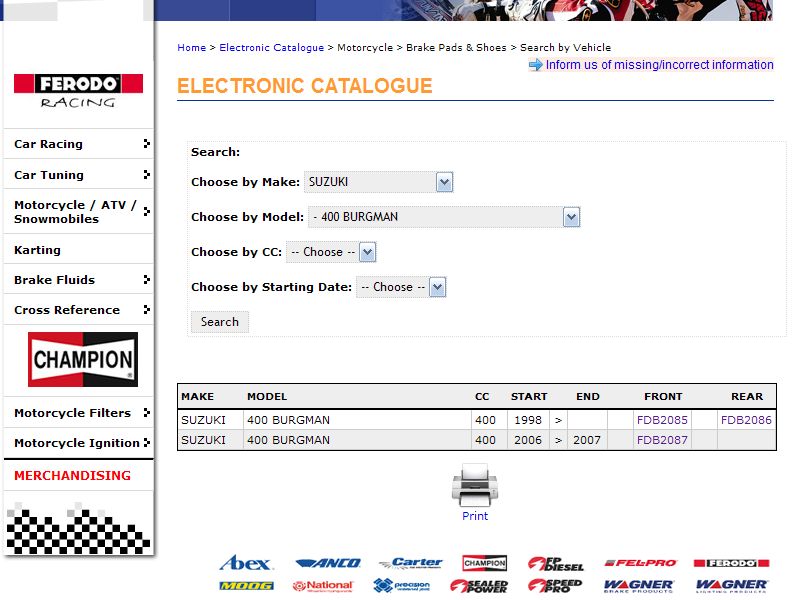Image resolution: width=800 pixels, height=600 pixels.
Task: Open the Ferodo logo in the footer
Action: point(731,563)
